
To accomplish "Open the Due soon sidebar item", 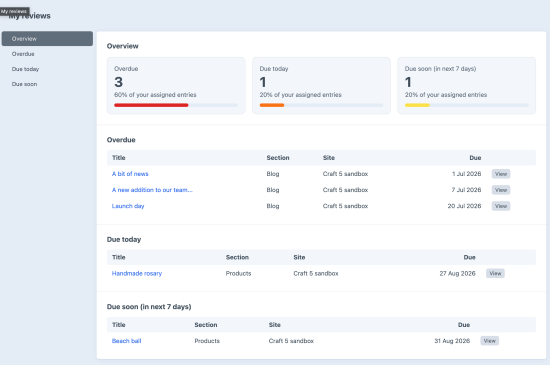I will point(24,84).
